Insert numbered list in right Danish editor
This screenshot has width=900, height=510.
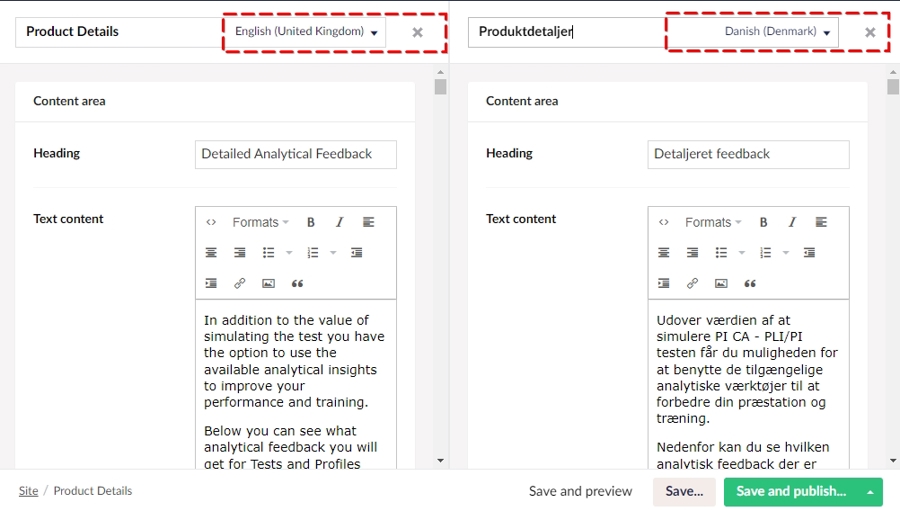point(766,252)
